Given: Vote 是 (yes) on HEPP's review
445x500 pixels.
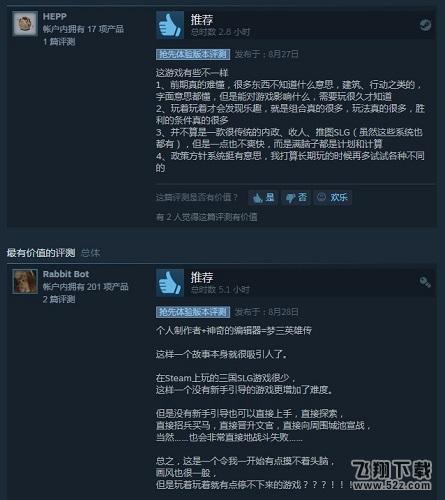Looking at the screenshot, I should (x=263, y=198).
